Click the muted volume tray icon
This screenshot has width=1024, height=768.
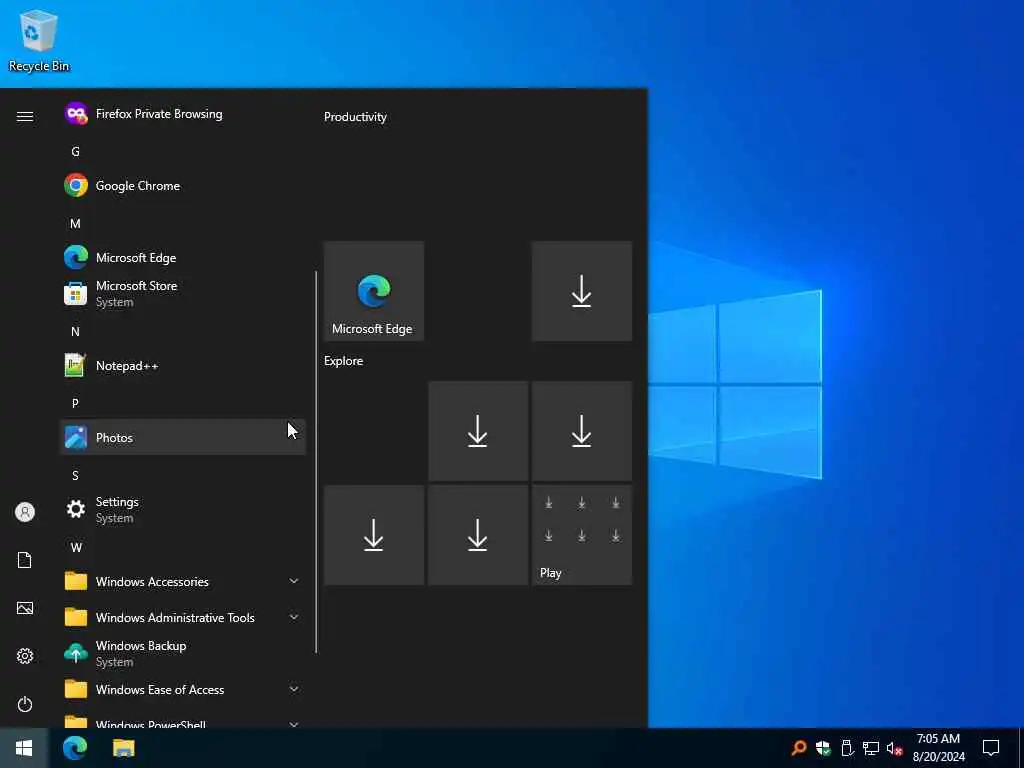[894, 748]
